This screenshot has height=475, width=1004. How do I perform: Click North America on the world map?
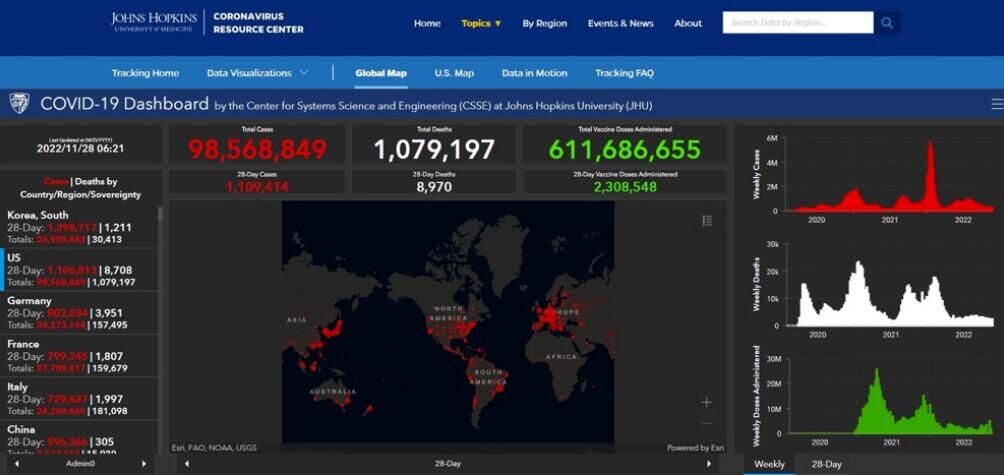pyautogui.click(x=449, y=313)
